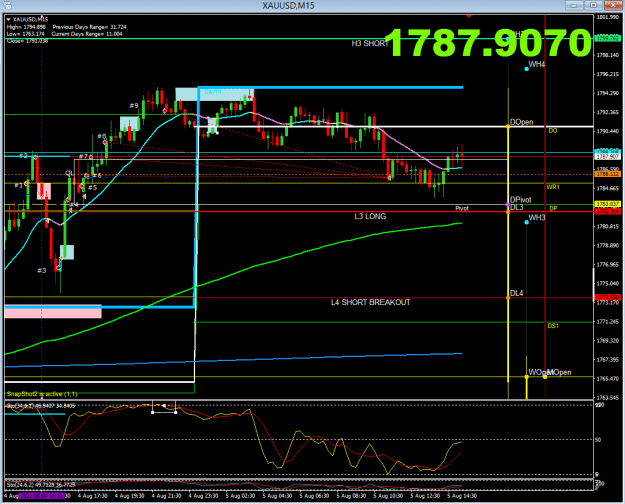Image resolution: width=625 pixels, height=504 pixels.
Task: Click the Sto(24,6,2) indicator label
Action: [x=41, y=485]
